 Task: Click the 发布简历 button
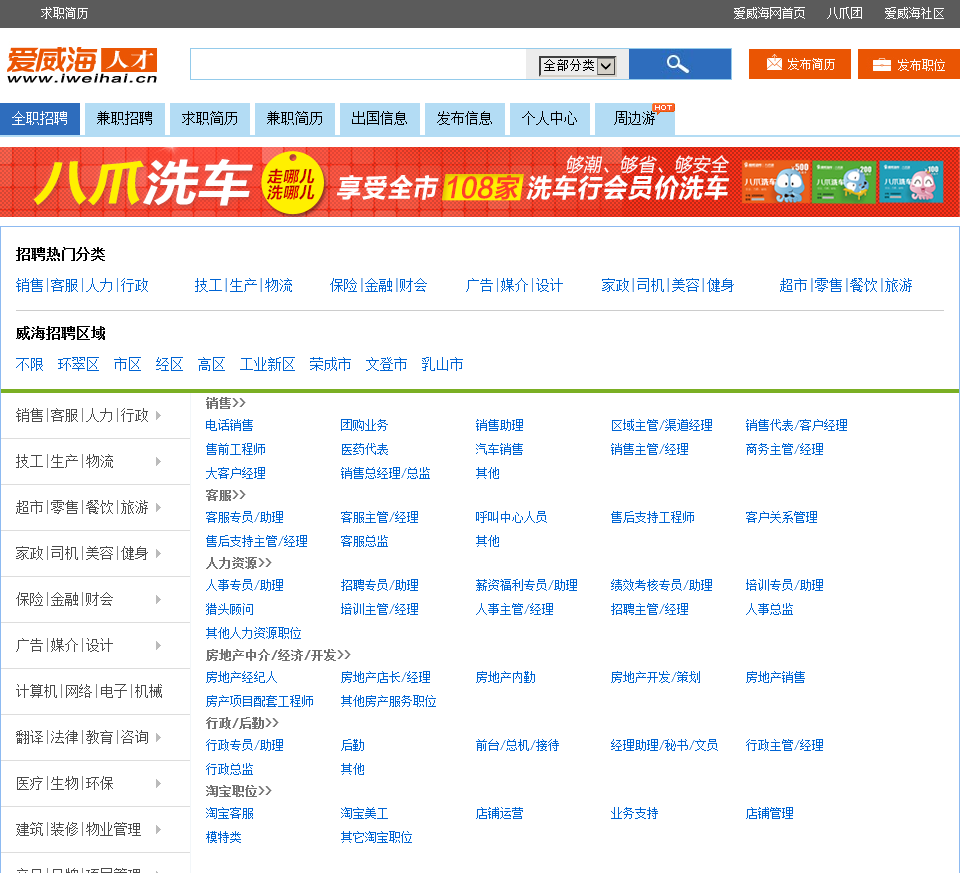(800, 64)
